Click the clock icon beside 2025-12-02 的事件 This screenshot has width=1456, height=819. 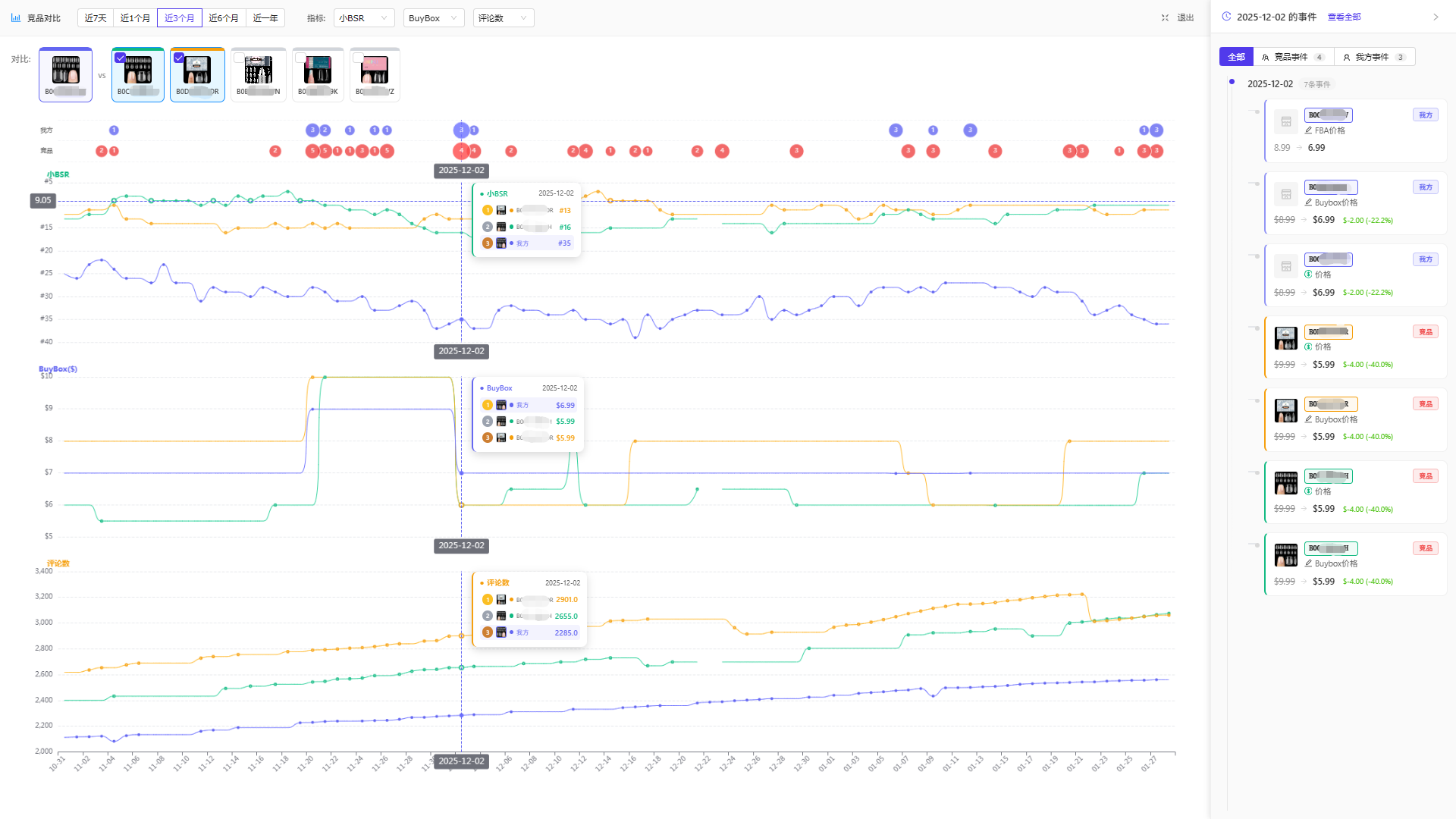pyautogui.click(x=1226, y=17)
